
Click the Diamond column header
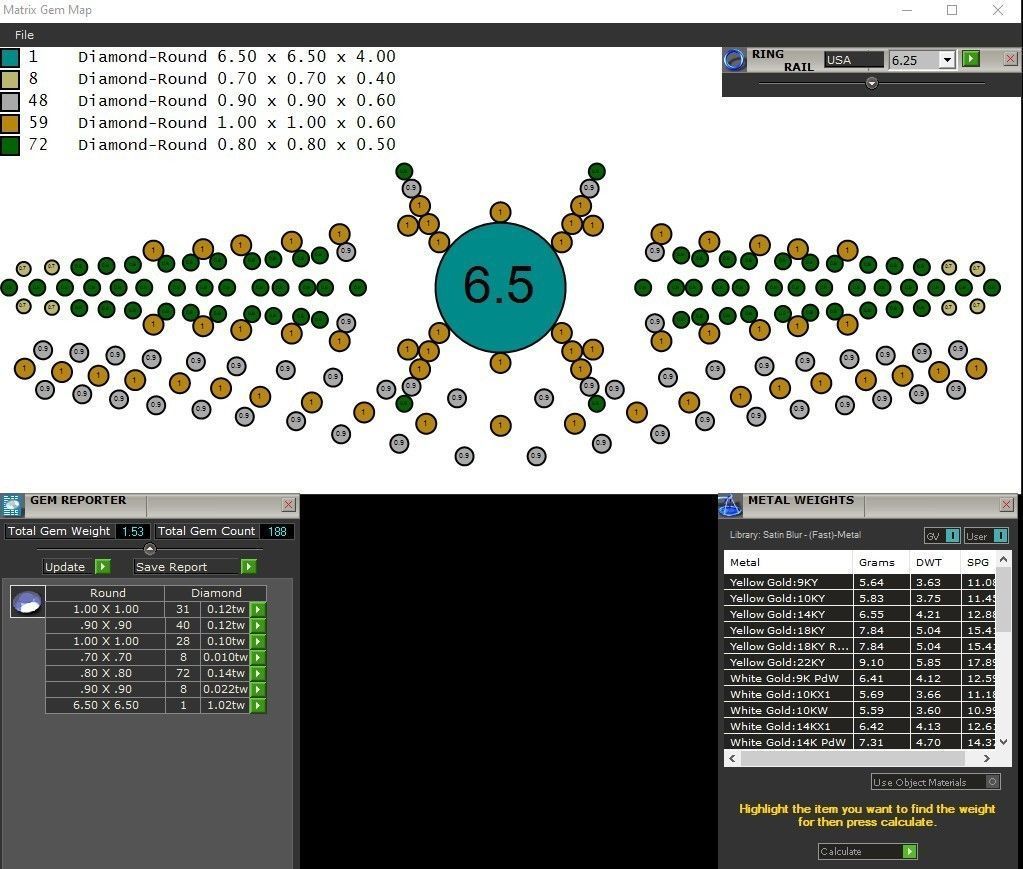pyautogui.click(x=216, y=592)
